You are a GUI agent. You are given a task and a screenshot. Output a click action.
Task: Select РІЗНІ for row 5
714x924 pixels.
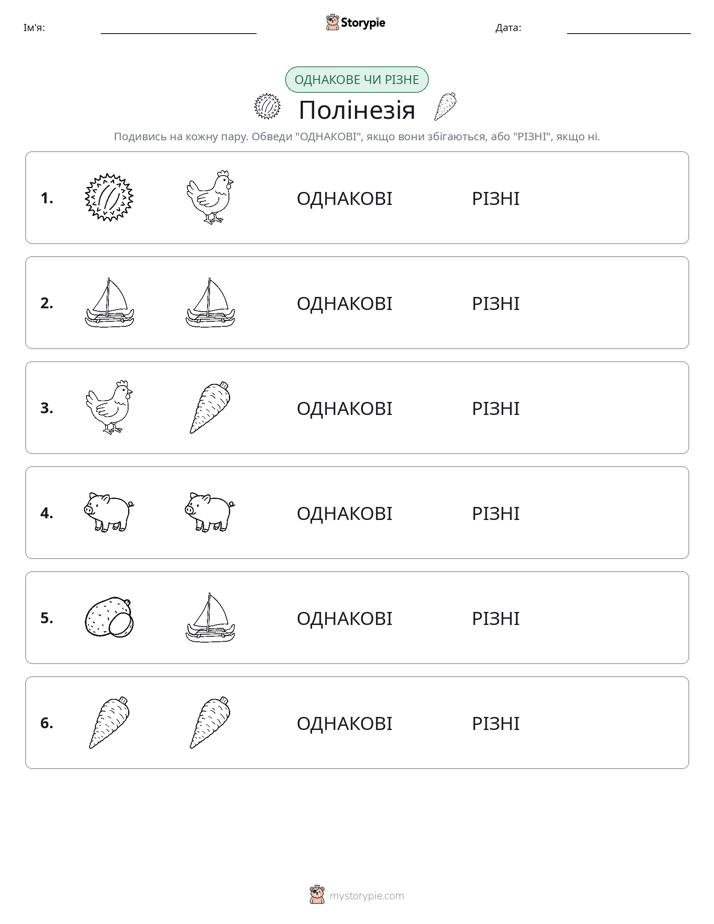(495, 618)
